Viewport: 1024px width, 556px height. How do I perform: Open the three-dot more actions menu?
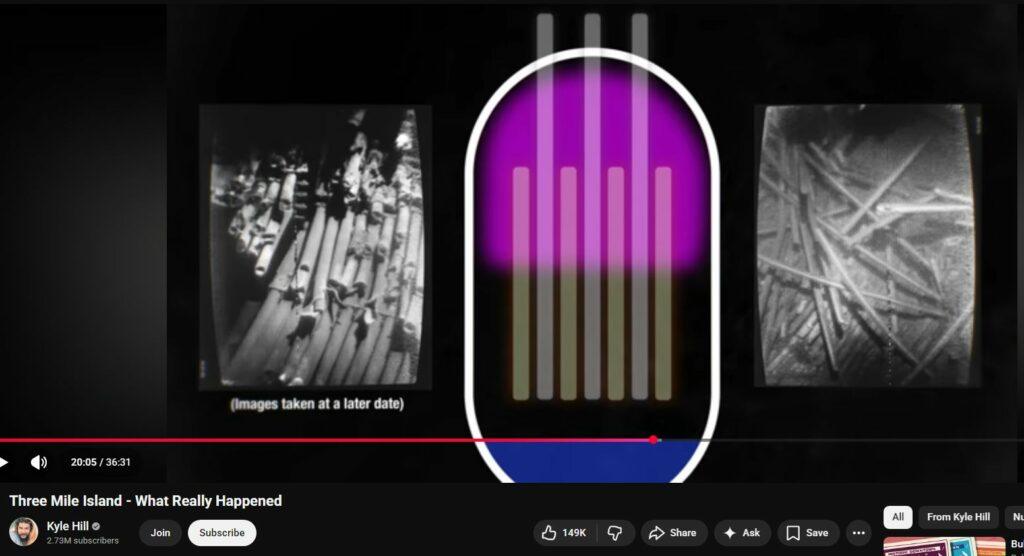click(858, 533)
